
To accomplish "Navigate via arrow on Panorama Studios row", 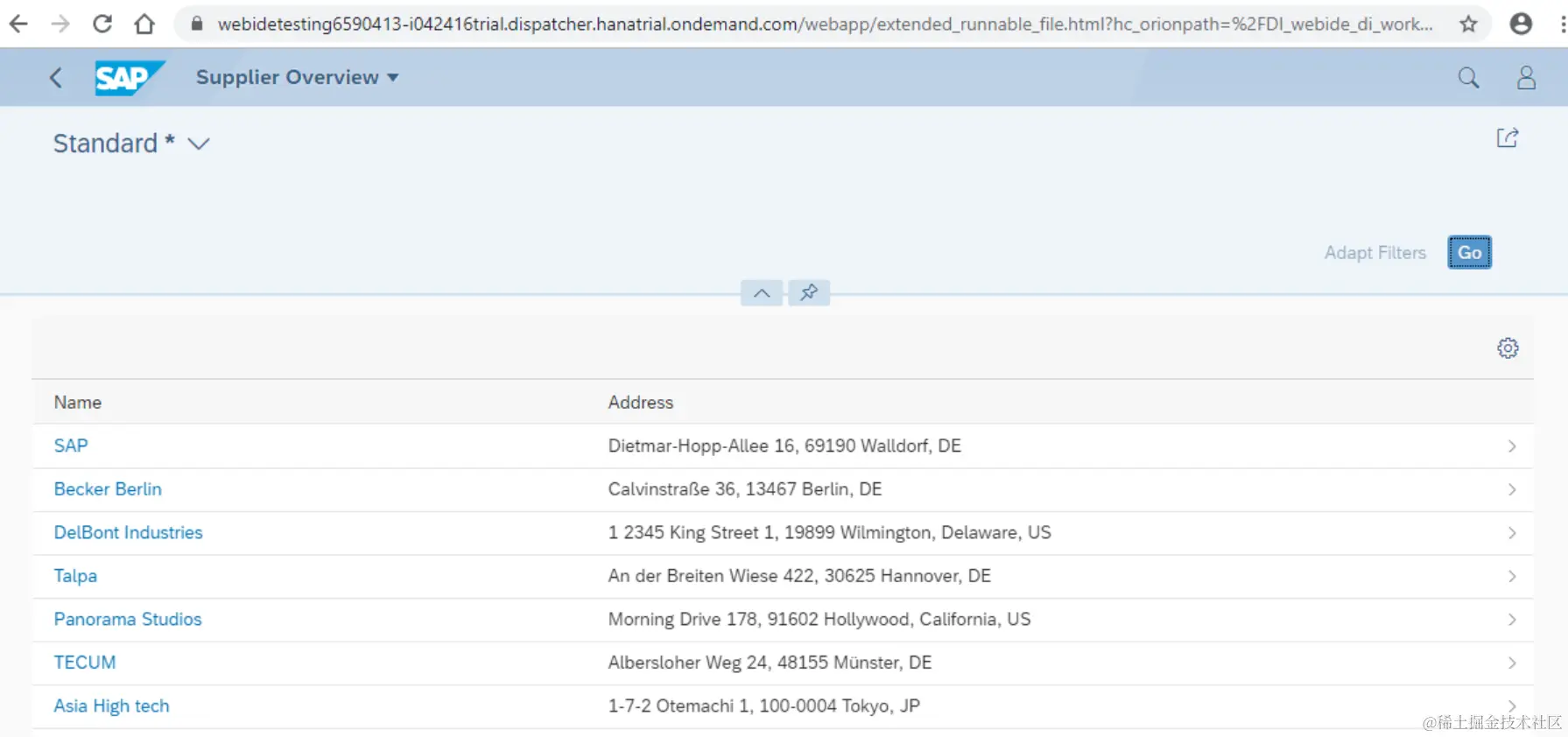I will point(1512,620).
